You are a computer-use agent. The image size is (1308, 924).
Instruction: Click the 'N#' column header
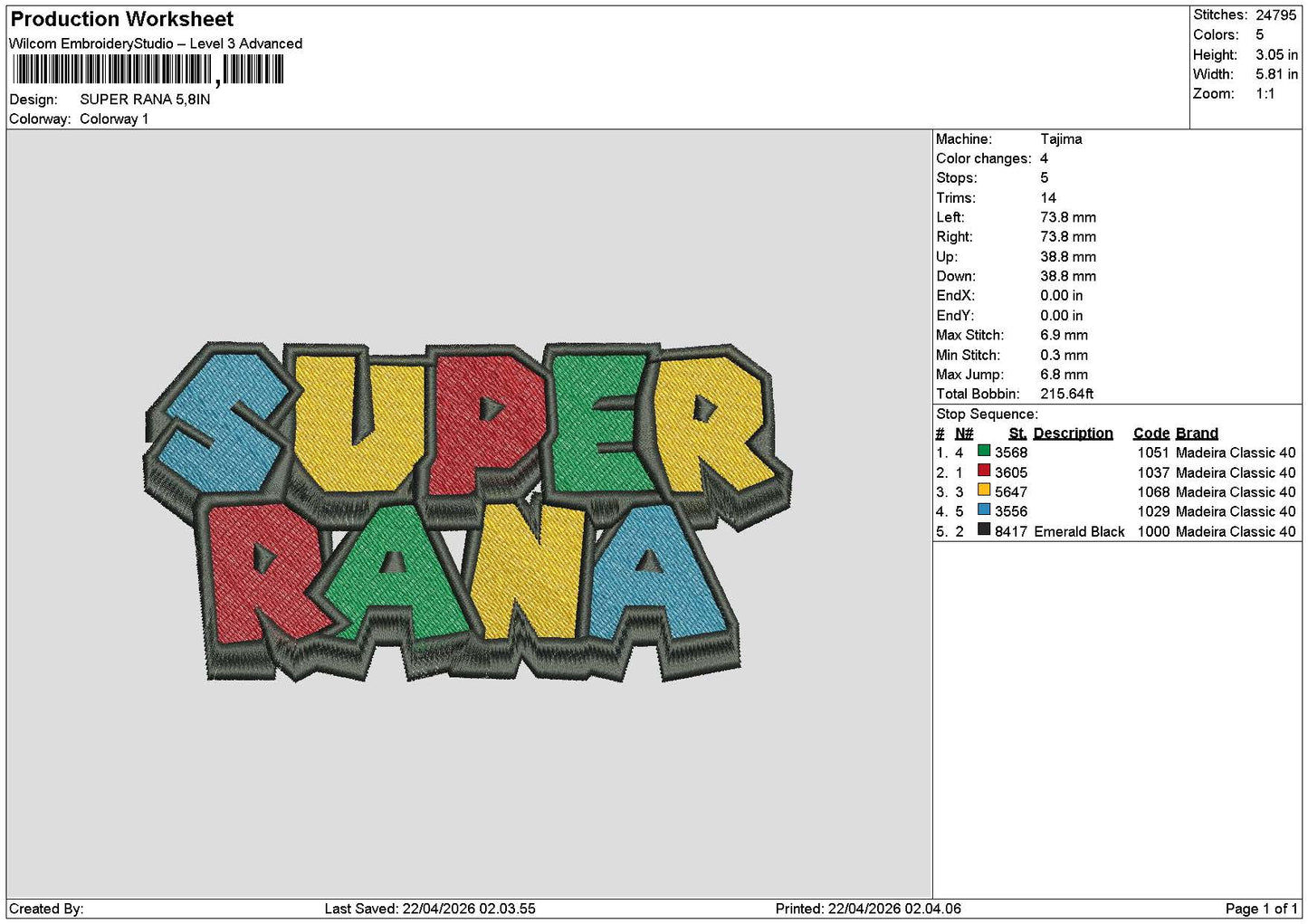pyautogui.click(x=964, y=433)
